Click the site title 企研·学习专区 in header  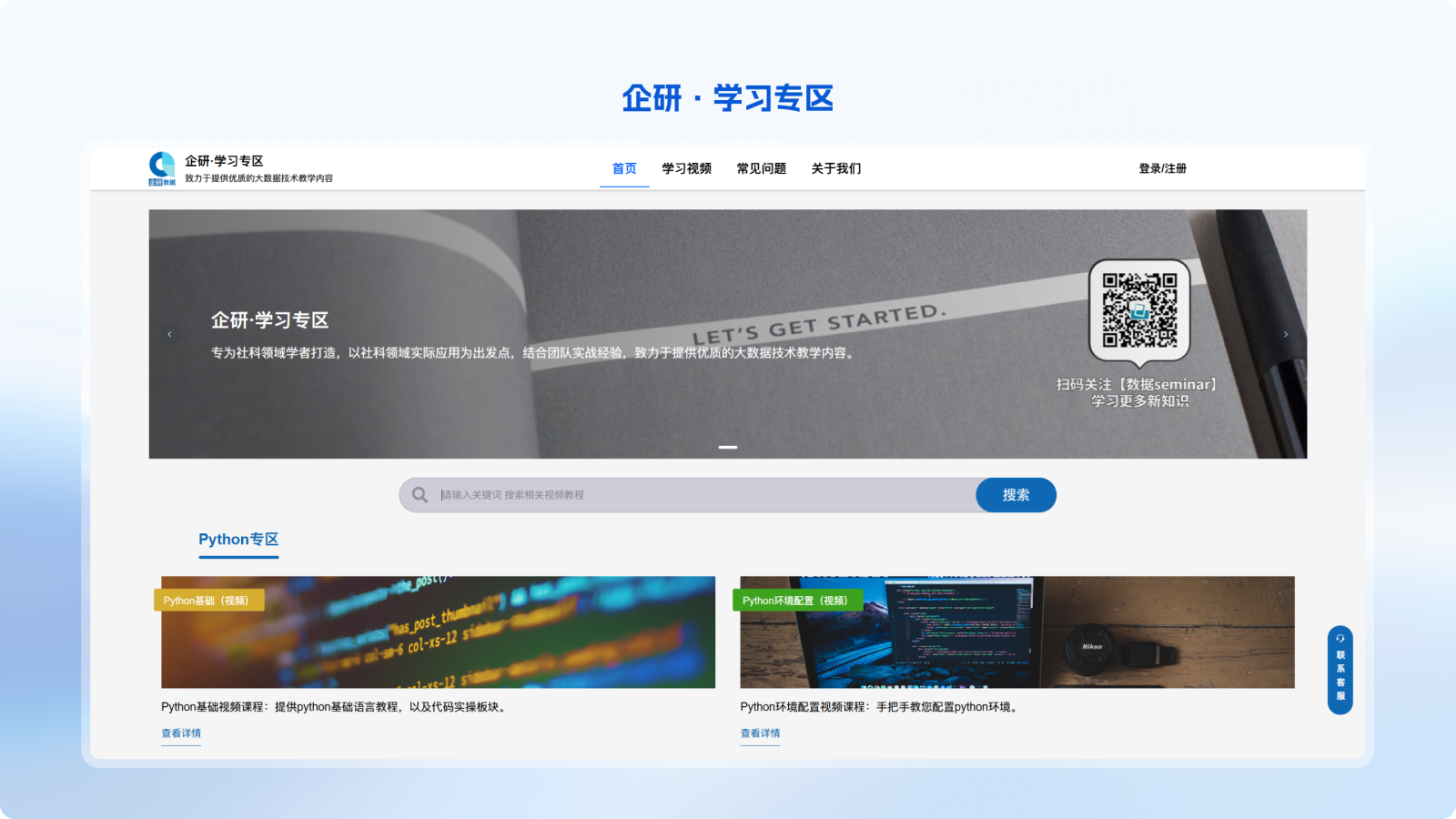[x=224, y=161]
